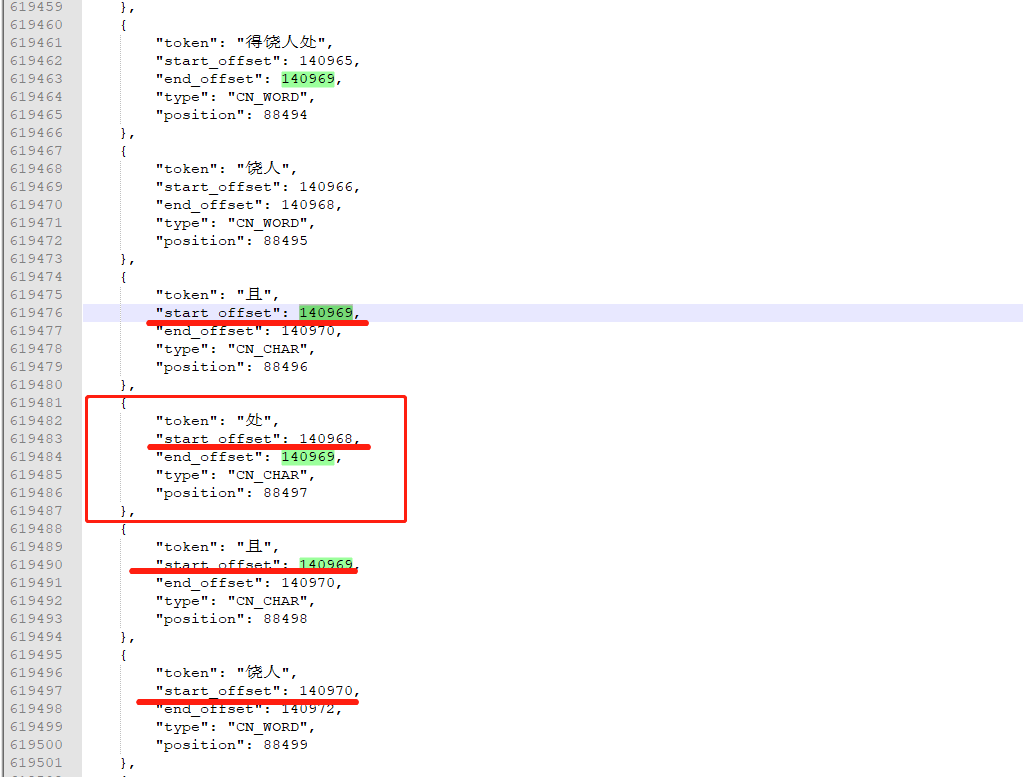Click the highlighted 140969 on line 619463
This screenshot has width=1023, height=777.
pyautogui.click(x=311, y=79)
